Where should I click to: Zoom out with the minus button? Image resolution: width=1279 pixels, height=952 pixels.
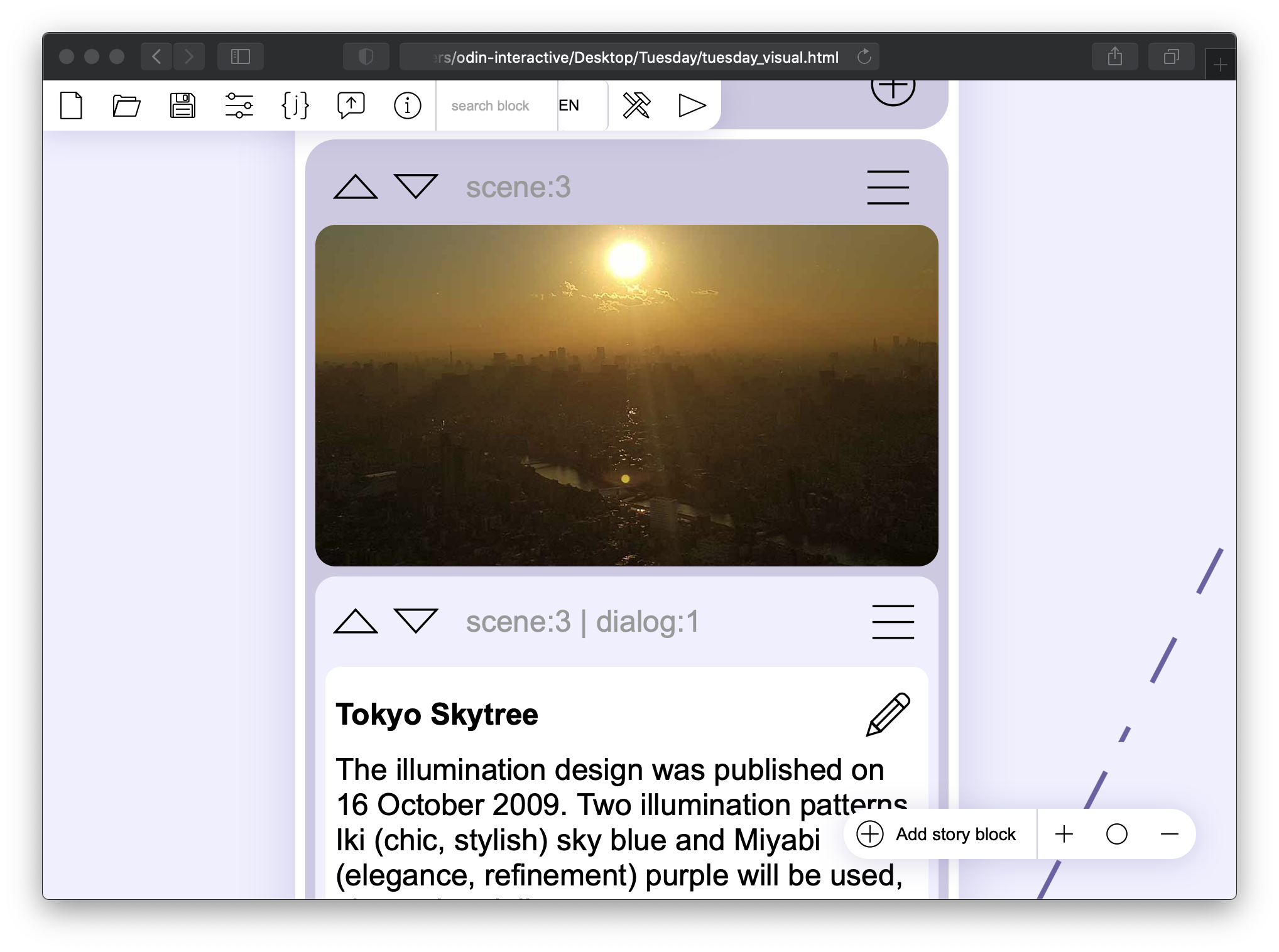pos(1170,834)
